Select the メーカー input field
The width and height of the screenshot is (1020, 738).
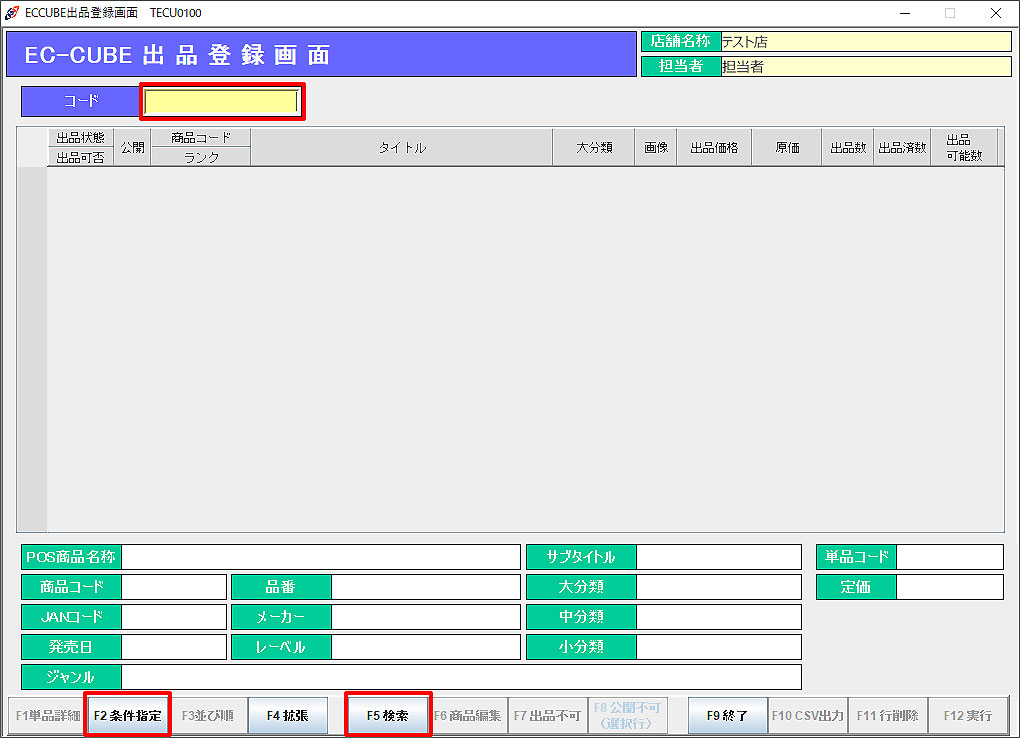pyautogui.click(x=425, y=617)
